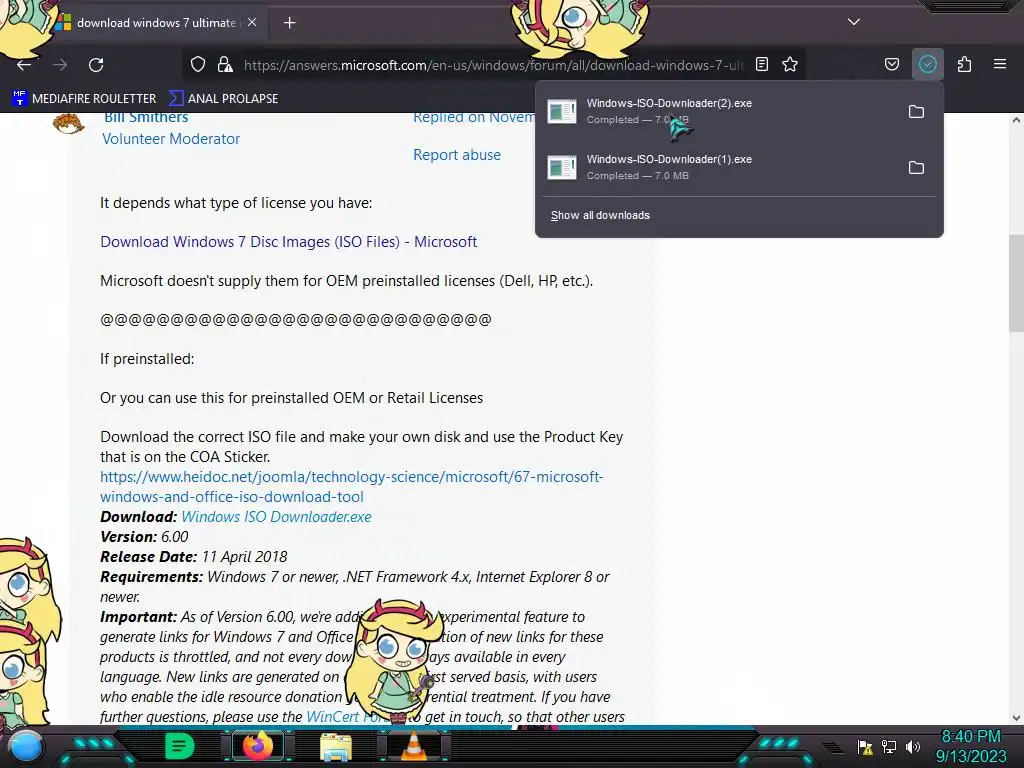1024x768 pixels.
Task: Open File Explorer from the taskbar
Action: (336, 746)
